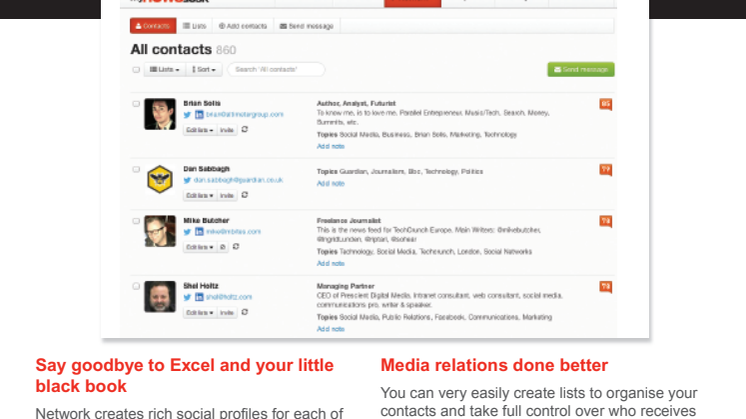Open Shel Holtz contact name
The height and width of the screenshot is (419, 746).
(x=201, y=286)
